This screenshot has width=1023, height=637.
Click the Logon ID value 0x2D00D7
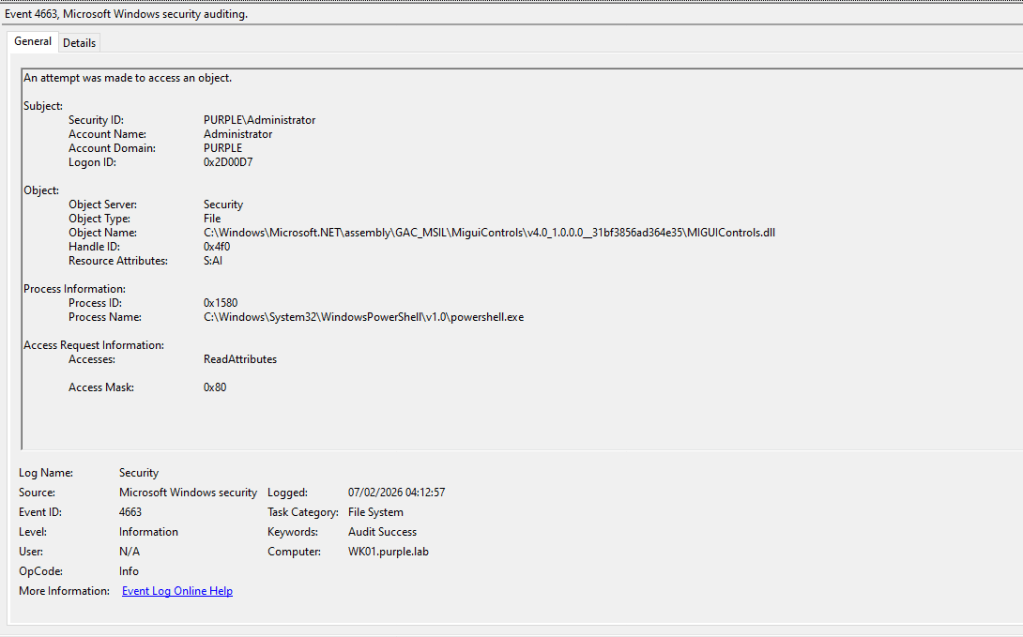coord(228,162)
